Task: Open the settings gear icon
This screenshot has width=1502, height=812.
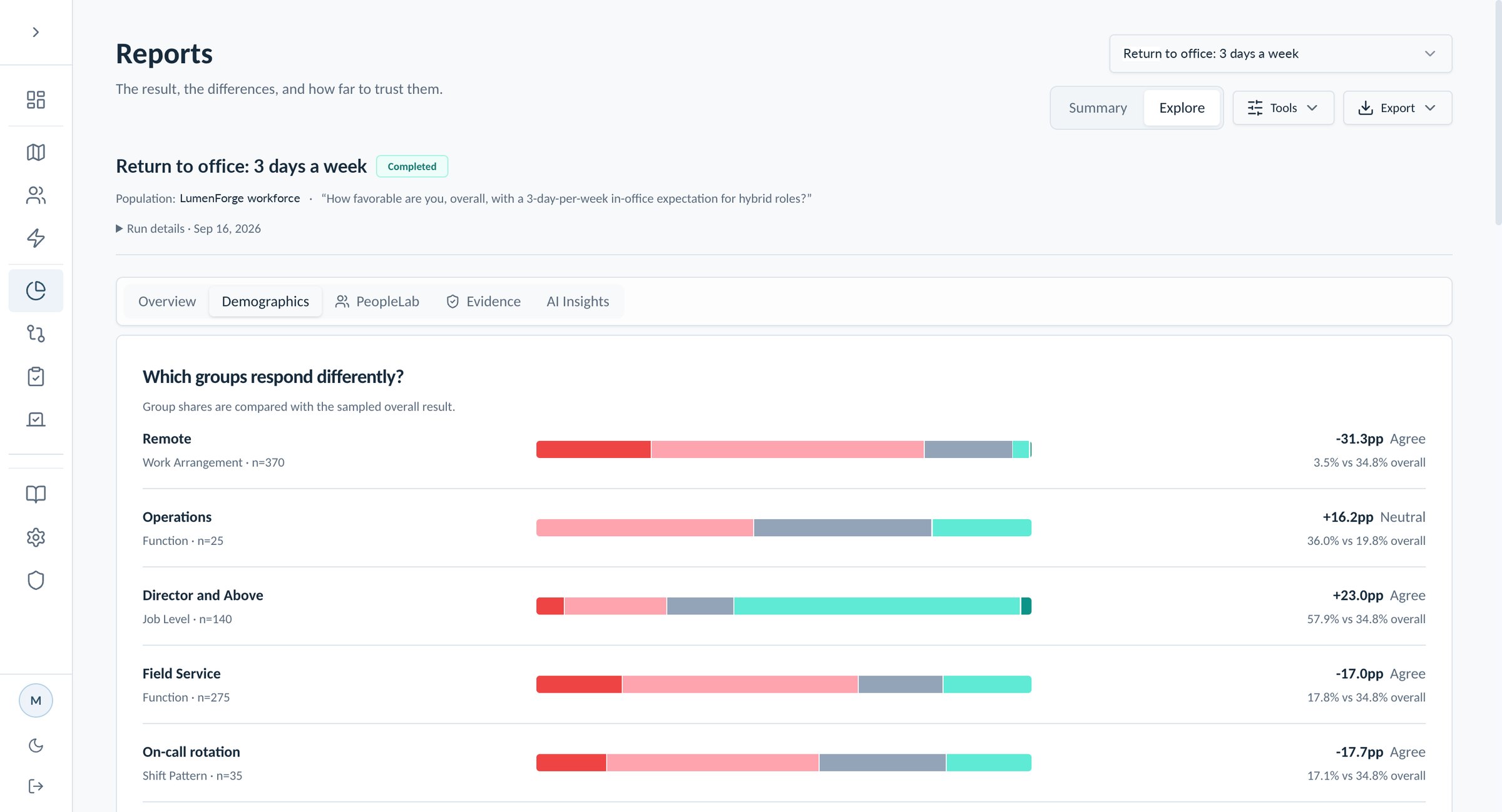Action: [x=36, y=537]
